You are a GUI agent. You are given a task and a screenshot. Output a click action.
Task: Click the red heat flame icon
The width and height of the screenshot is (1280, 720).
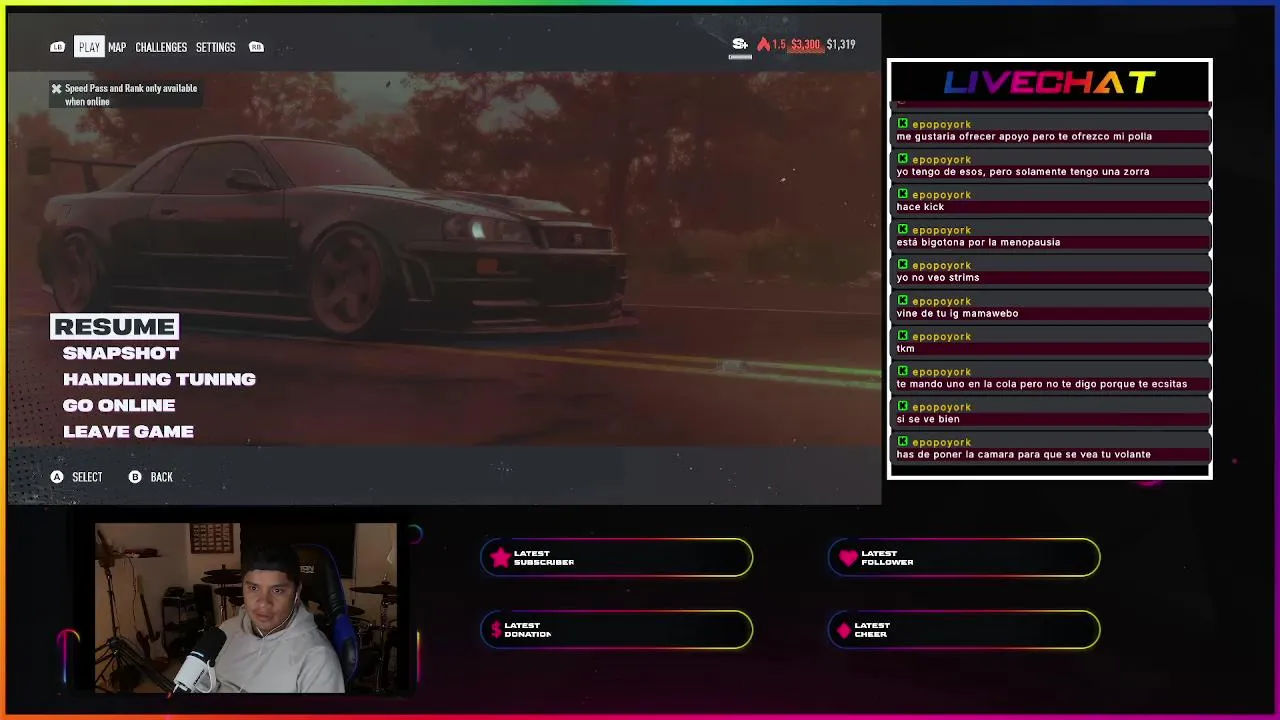[763, 44]
